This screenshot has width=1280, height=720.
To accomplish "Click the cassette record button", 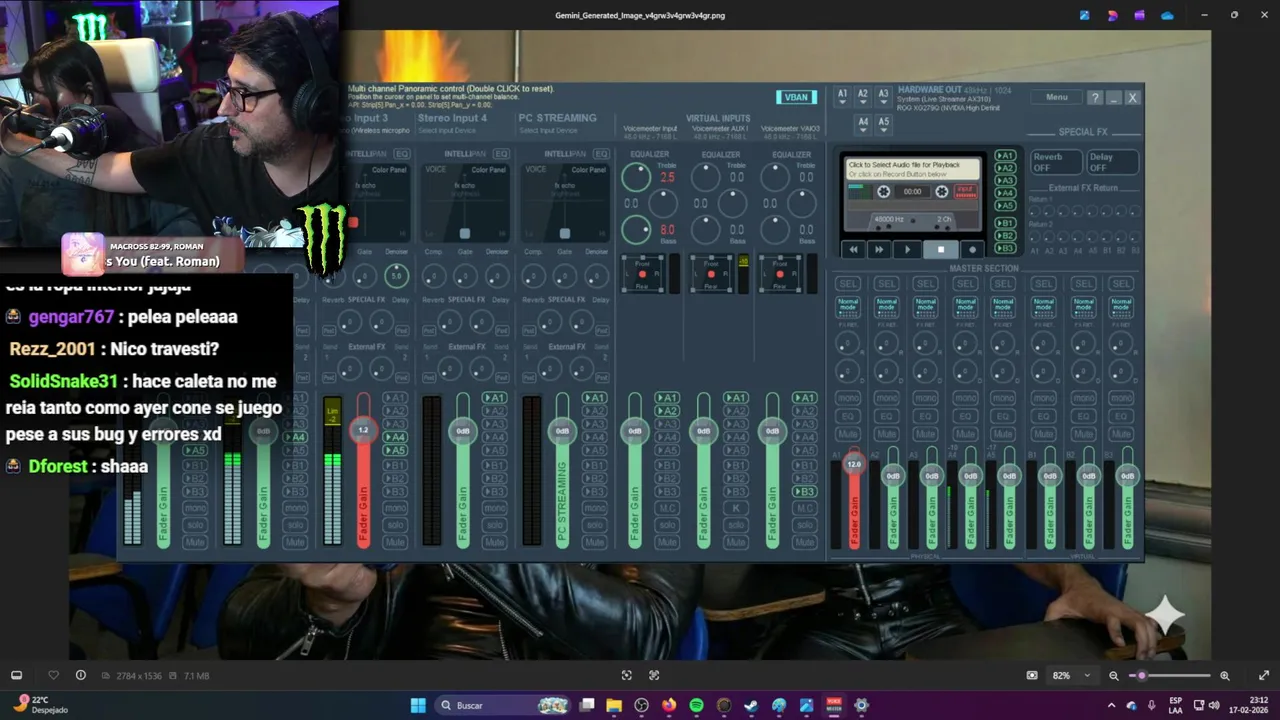I will [x=971, y=250].
